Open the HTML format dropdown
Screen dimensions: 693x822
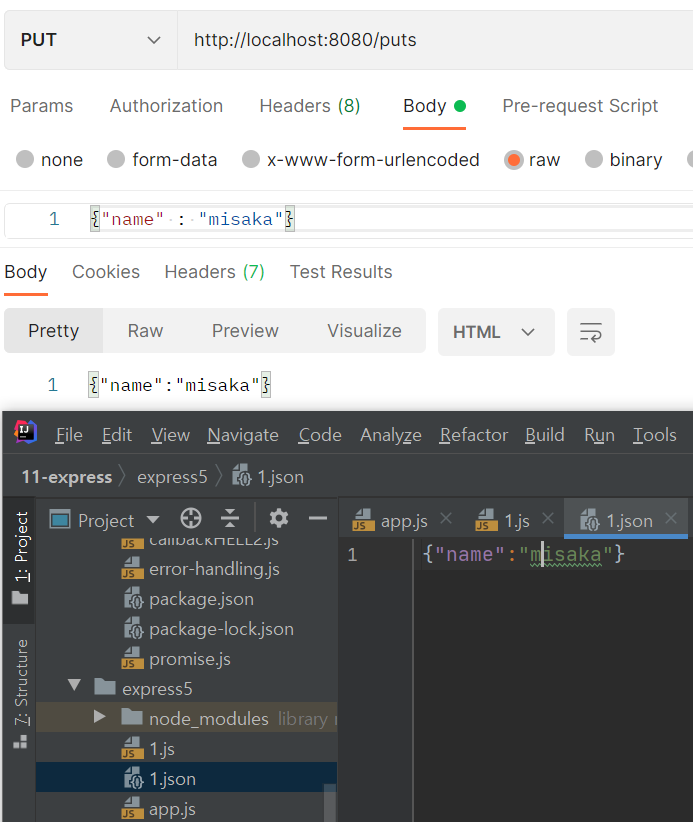tap(496, 332)
